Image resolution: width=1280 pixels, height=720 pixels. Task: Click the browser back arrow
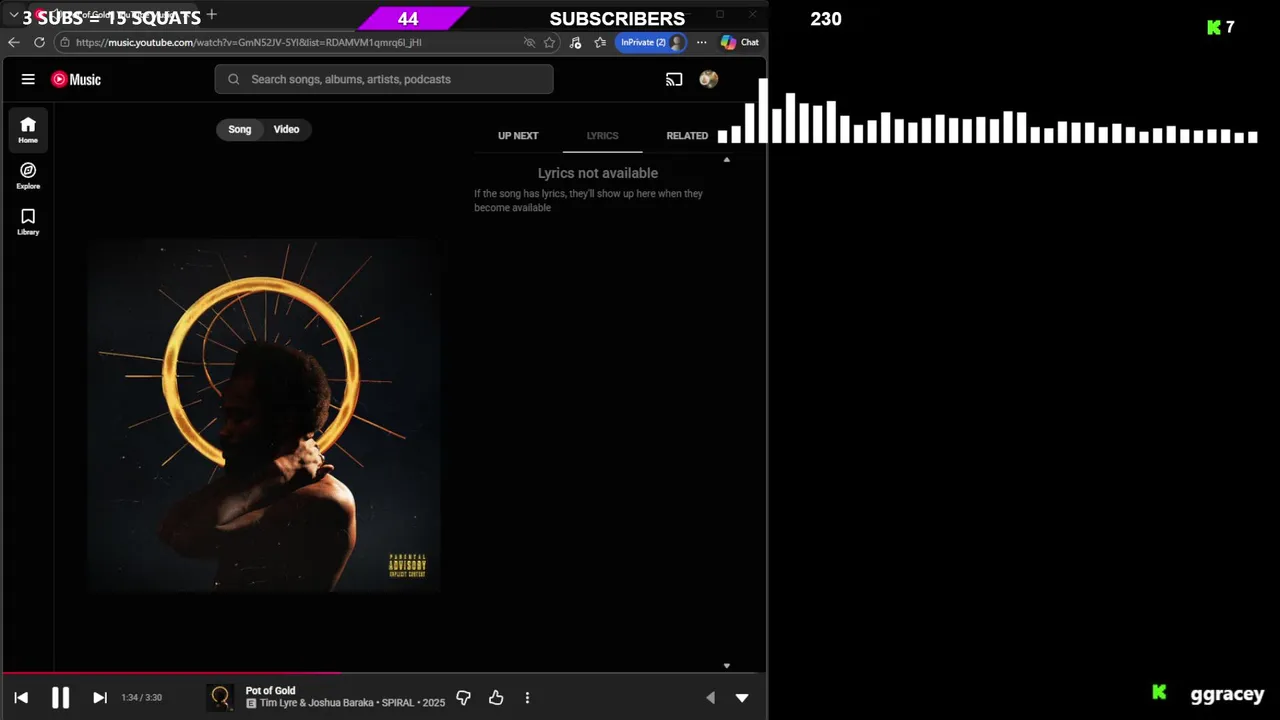[14, 42]
